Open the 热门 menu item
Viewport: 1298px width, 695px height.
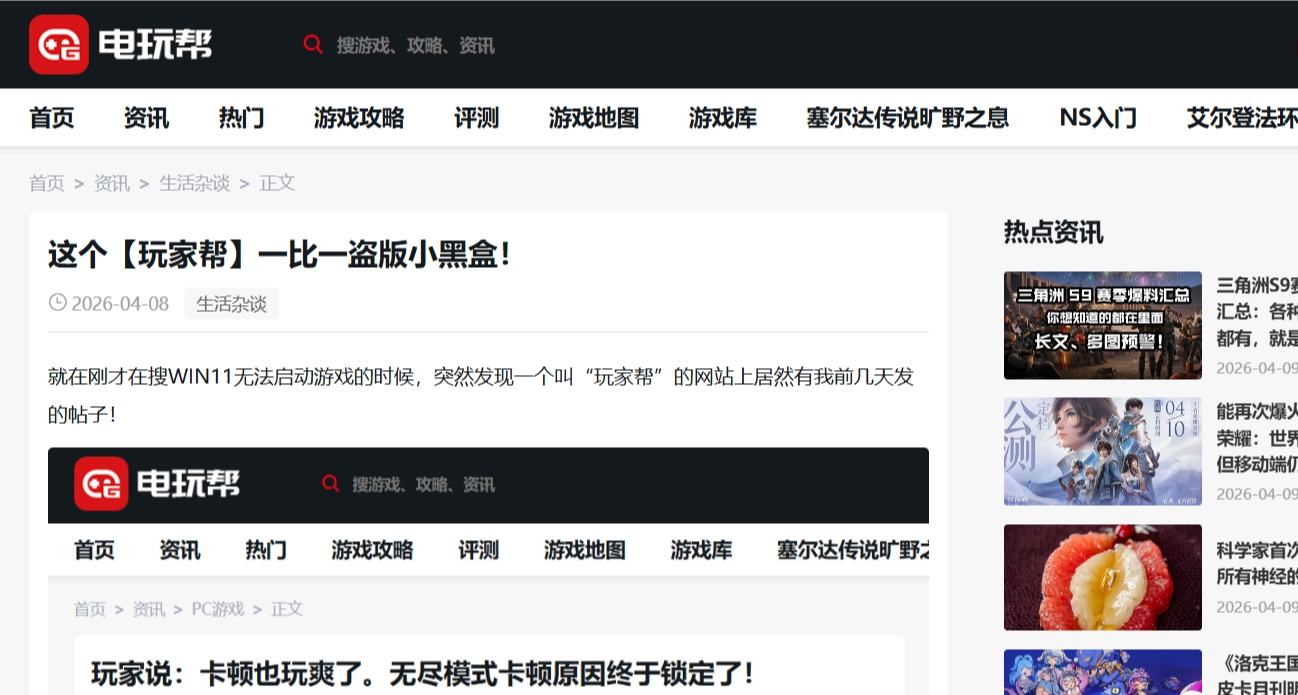239,118
